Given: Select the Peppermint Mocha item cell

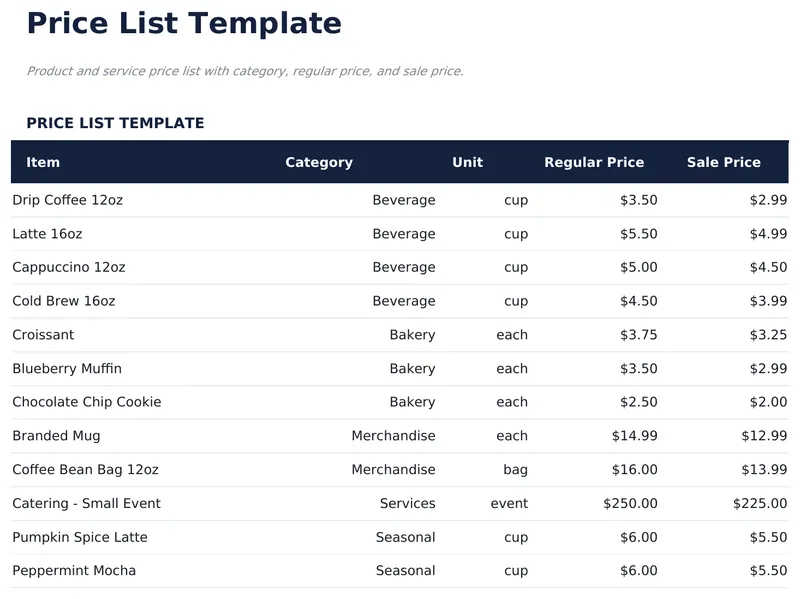Looking at the screenshot, I should click(74, 571).
